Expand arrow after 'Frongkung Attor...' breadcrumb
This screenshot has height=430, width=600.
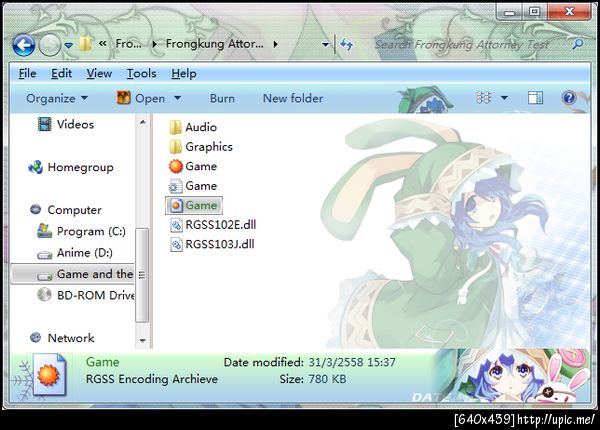tap(275, 44)
